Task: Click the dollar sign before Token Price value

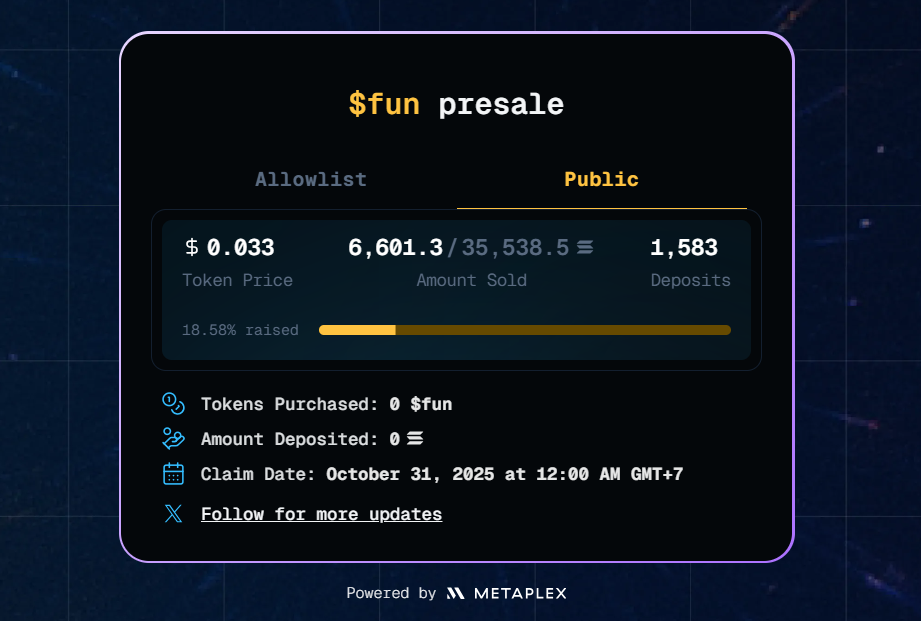Action: coord(192,247)
